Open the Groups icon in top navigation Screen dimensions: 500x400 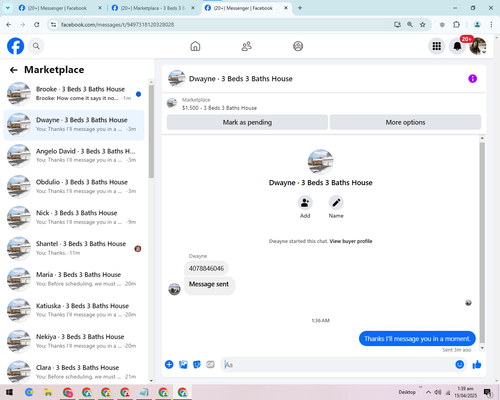[x=298, y=46]
